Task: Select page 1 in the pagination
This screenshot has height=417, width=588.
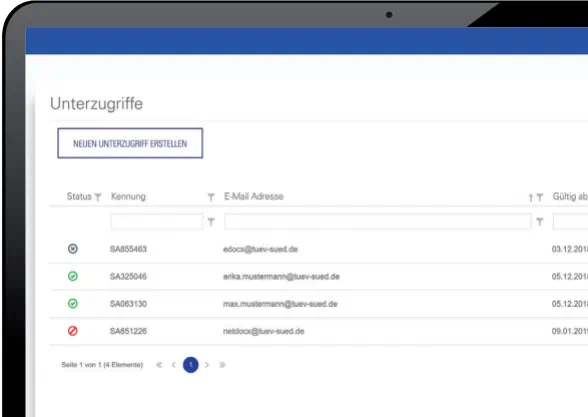Action: [190, 364]
